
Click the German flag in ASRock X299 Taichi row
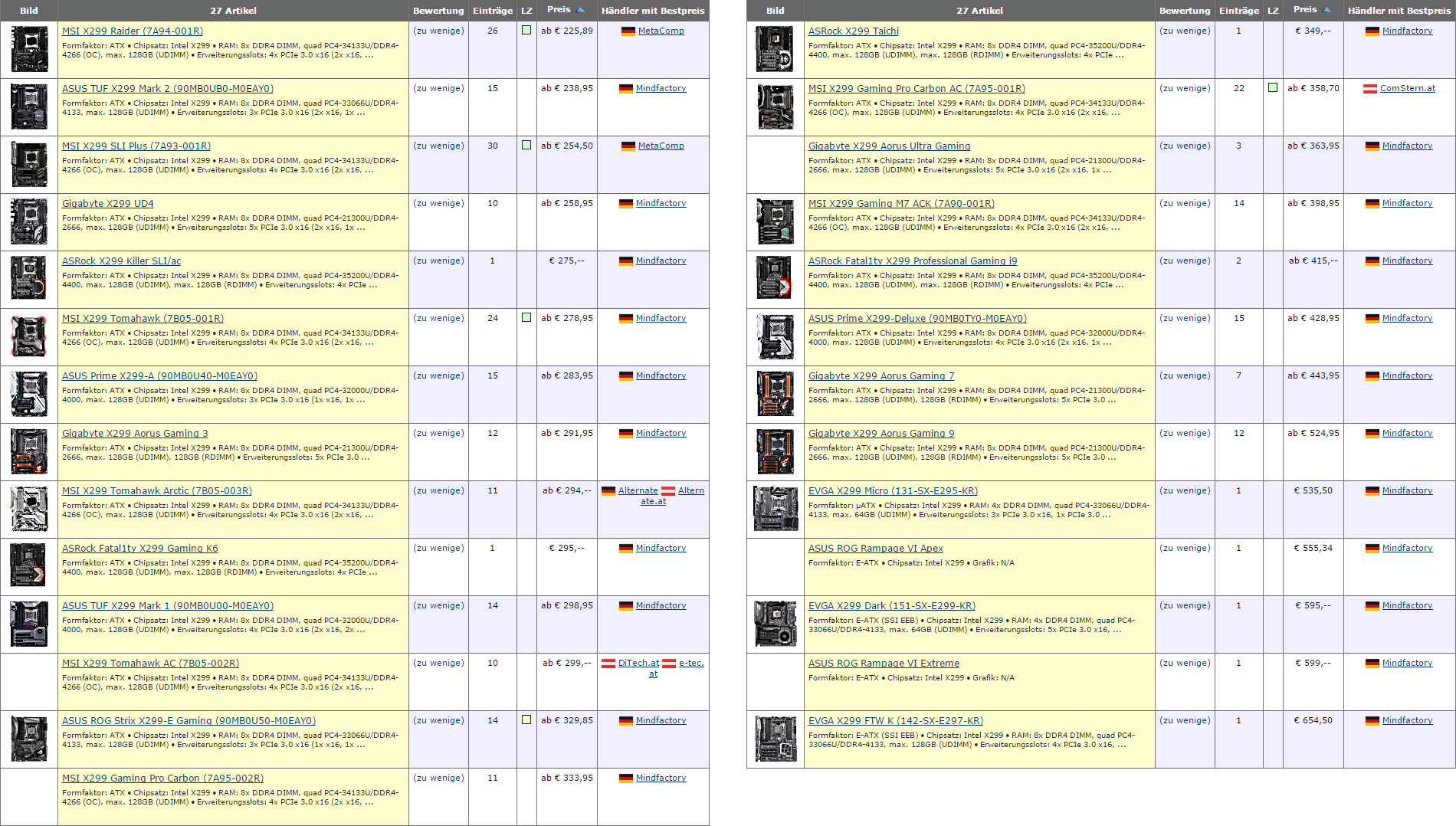point(1372,31)
